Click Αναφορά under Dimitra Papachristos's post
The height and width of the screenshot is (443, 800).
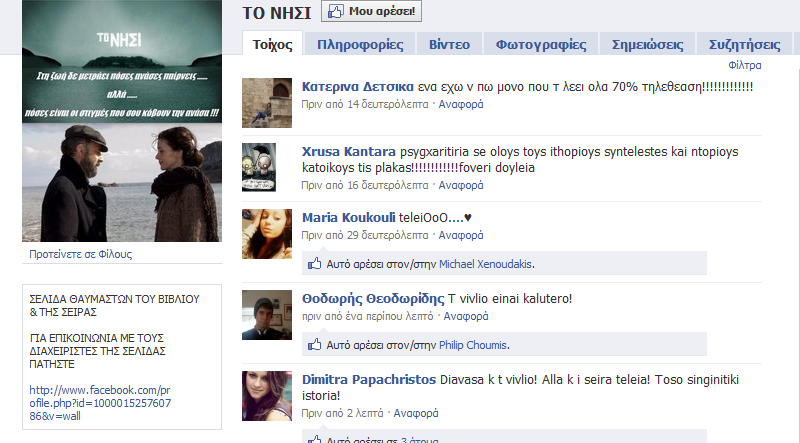tap(416, 413)
